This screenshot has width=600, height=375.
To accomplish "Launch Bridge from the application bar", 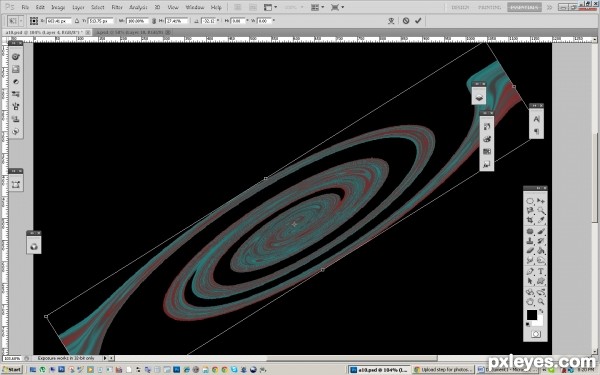I will click(238, 7).
